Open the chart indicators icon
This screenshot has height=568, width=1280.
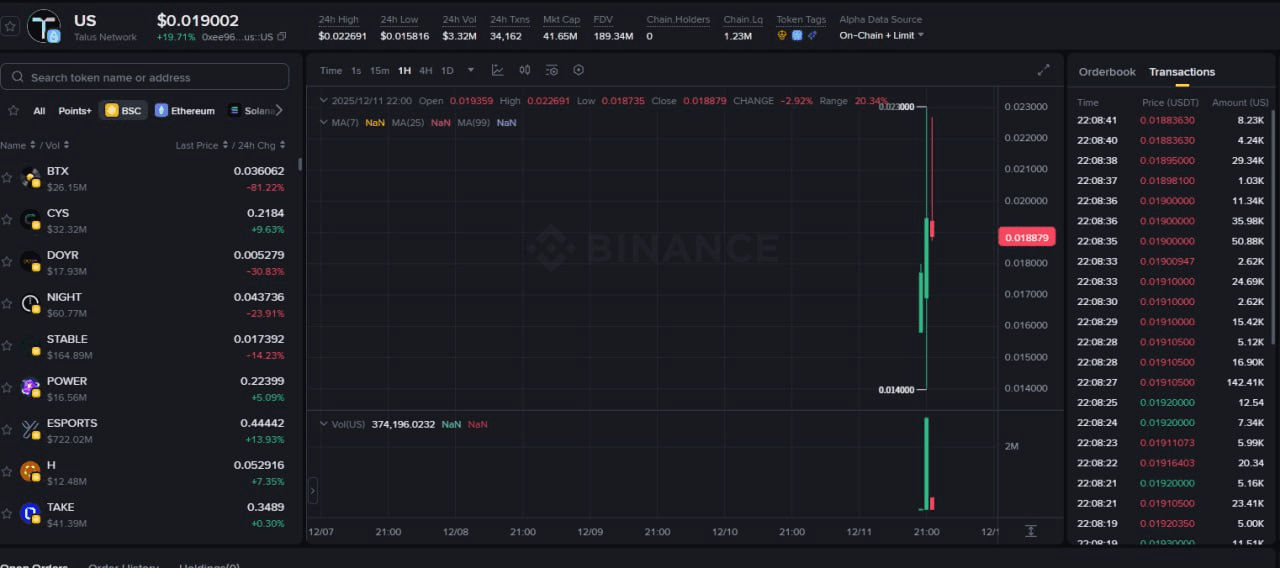coord(497,70)
